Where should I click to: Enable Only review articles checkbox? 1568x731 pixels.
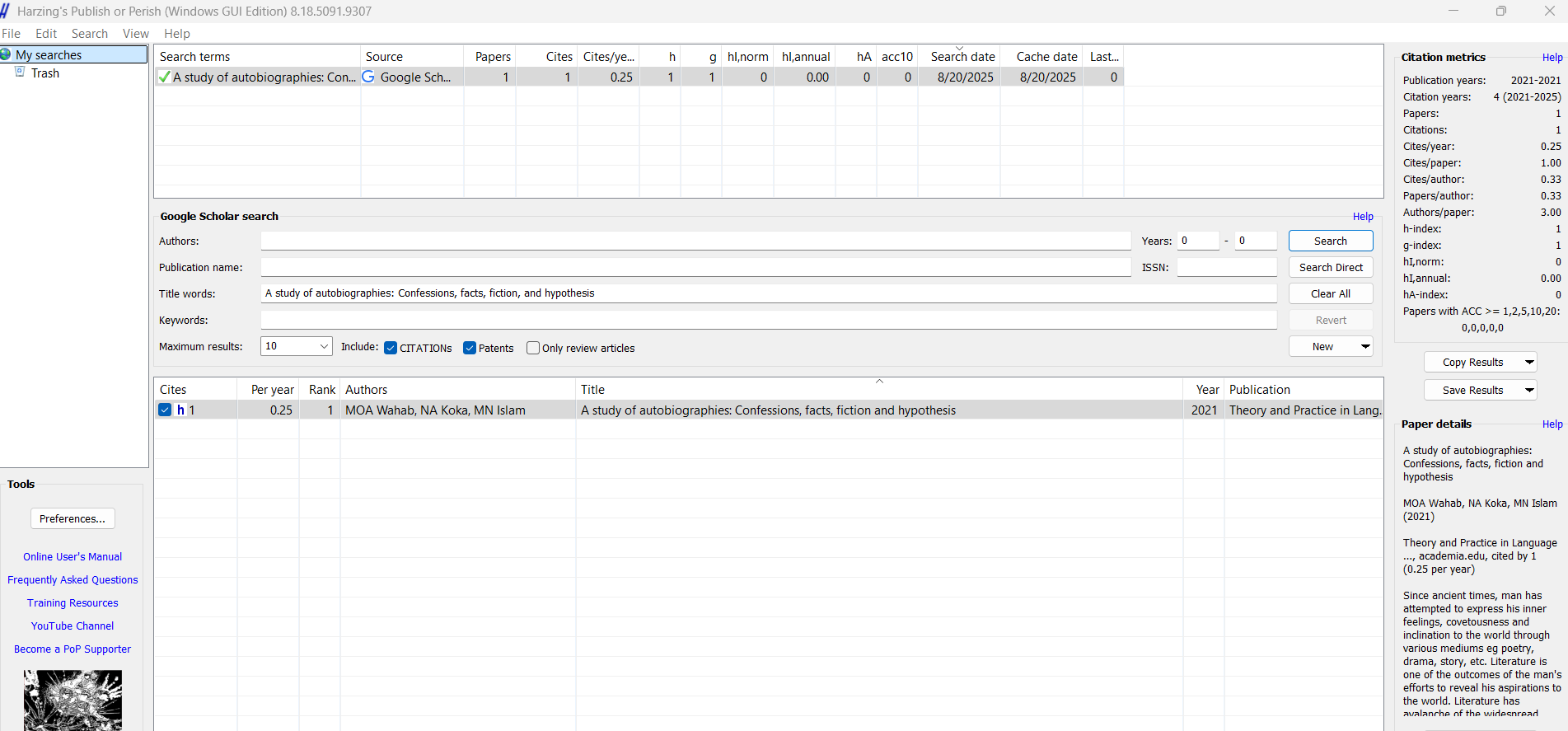[533, 348]
